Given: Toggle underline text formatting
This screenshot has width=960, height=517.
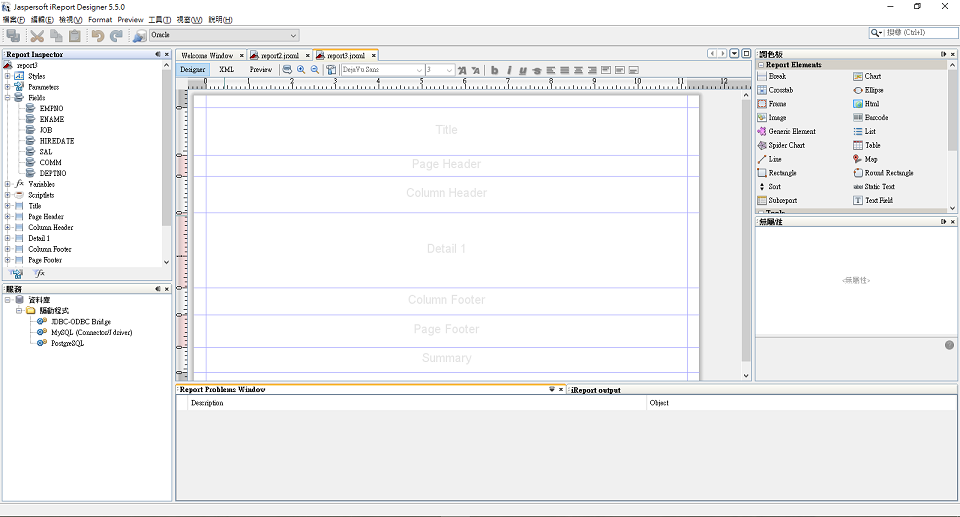Looking at the screenshot, I should click(523, 70).
